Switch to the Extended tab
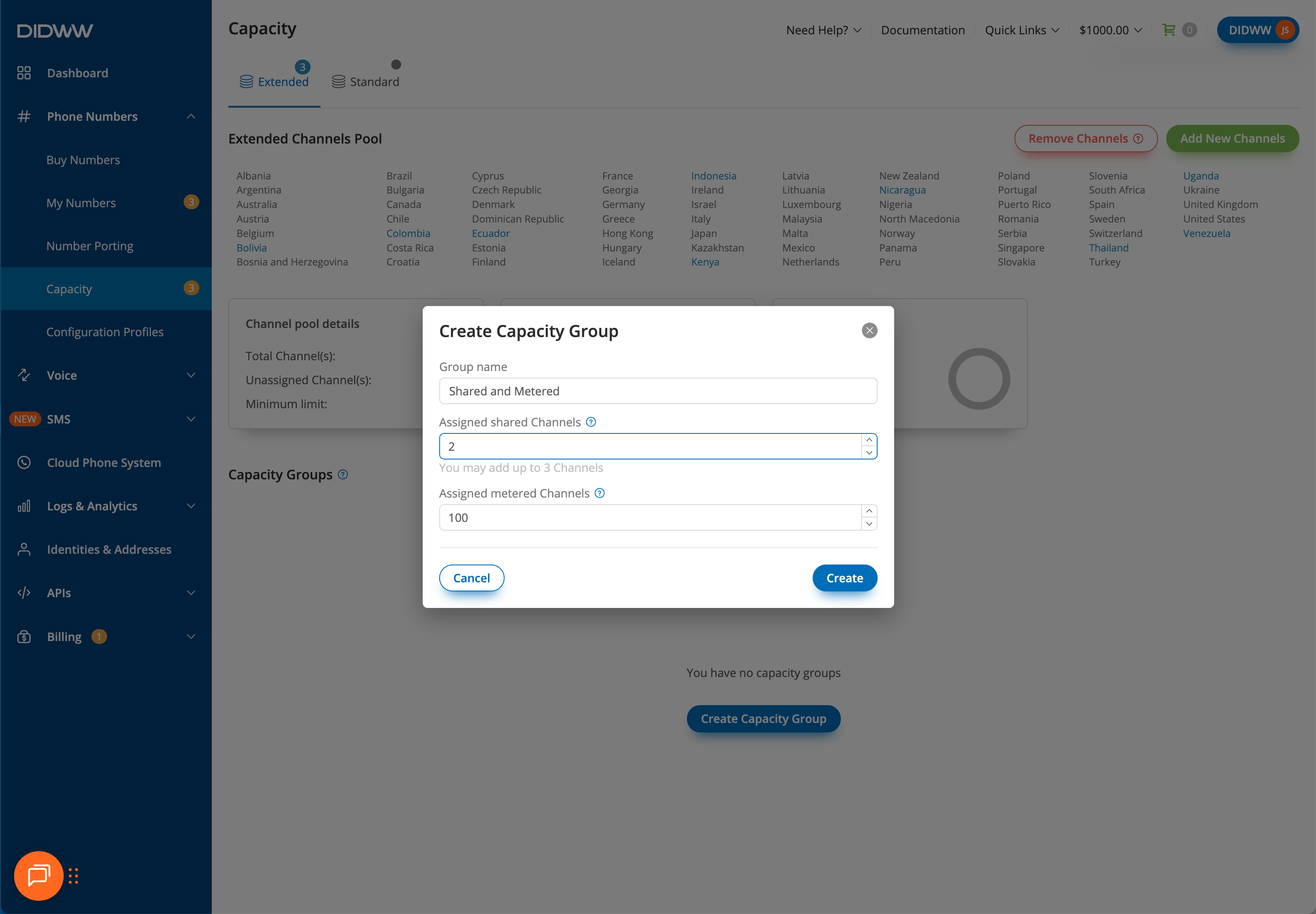The height and width of the screenshot is (914, 1316). click(274, 82)
